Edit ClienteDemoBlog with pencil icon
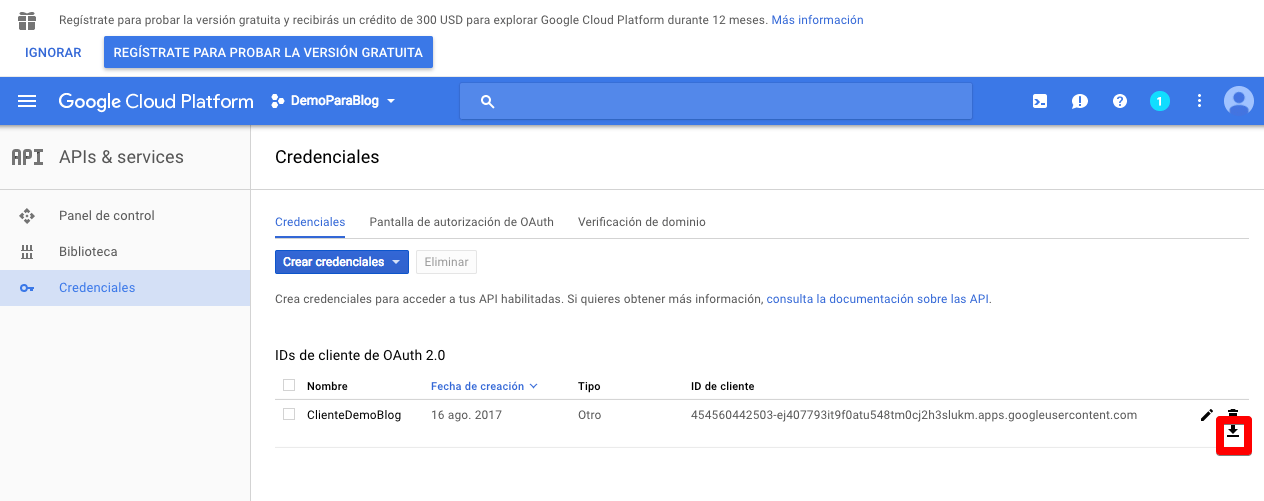Viewport: 1264px width, 501px height. click(x=1207, y=415)
